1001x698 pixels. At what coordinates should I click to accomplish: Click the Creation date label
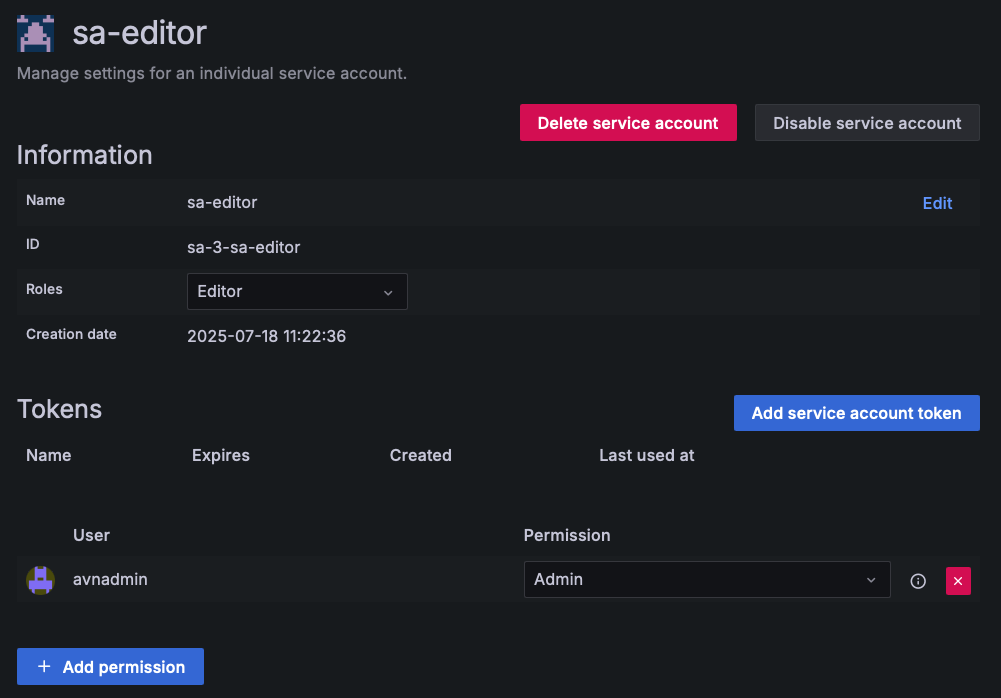tap(71, 334)
